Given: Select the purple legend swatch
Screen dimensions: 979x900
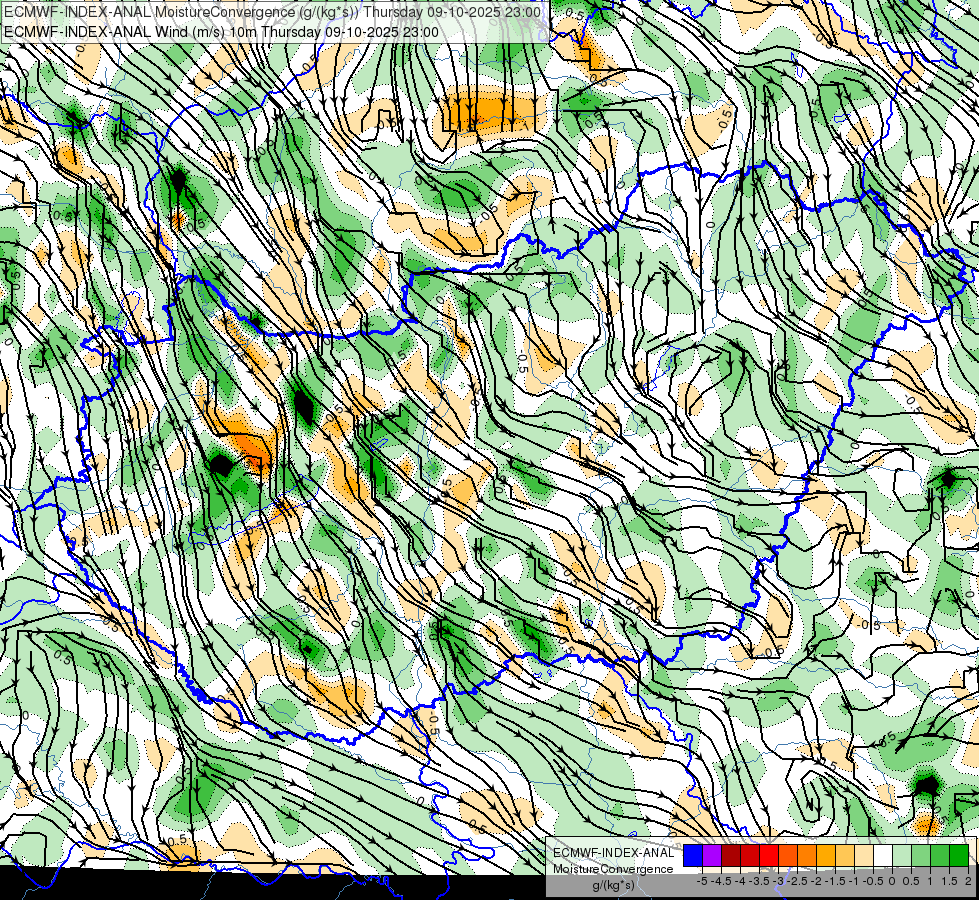Looking at the screenshot, I should (x=712, y=855).
